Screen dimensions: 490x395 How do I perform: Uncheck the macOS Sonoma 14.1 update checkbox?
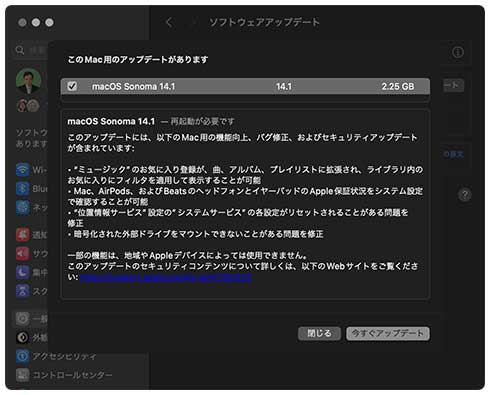coord(72,86)
